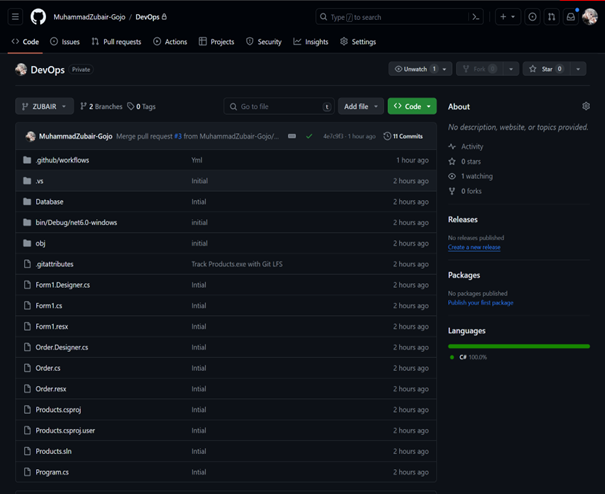This screenshot has width=605, height=494.
Task: Expand the create new dropdown caret
Action: tap(513, 17)
